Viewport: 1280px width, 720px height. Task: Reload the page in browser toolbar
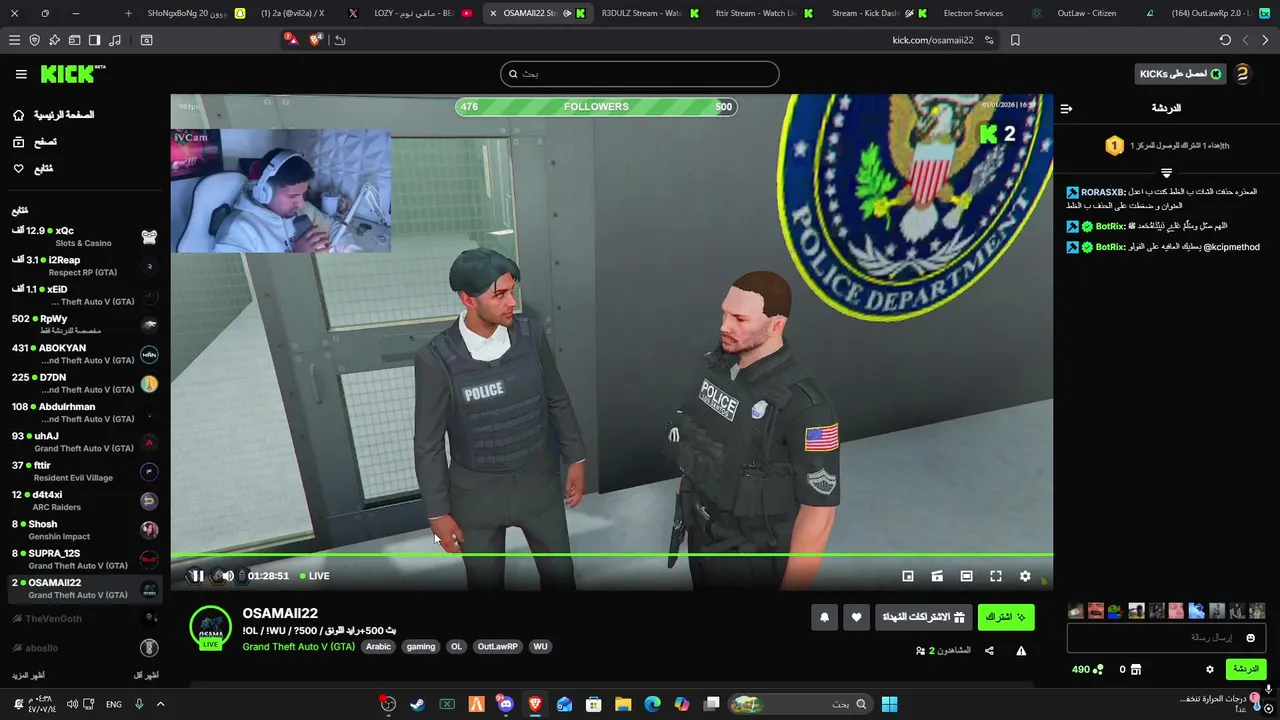[1225, 40]
